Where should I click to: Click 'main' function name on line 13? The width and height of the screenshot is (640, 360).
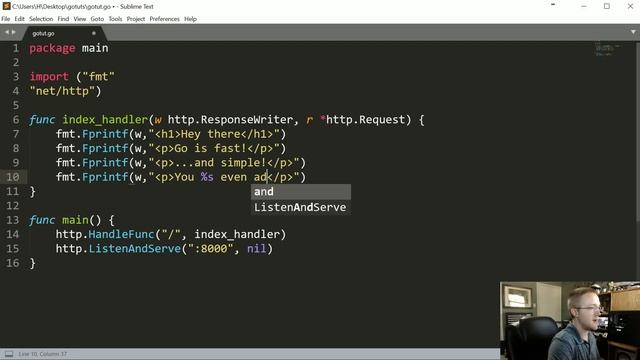coord(75,220)
